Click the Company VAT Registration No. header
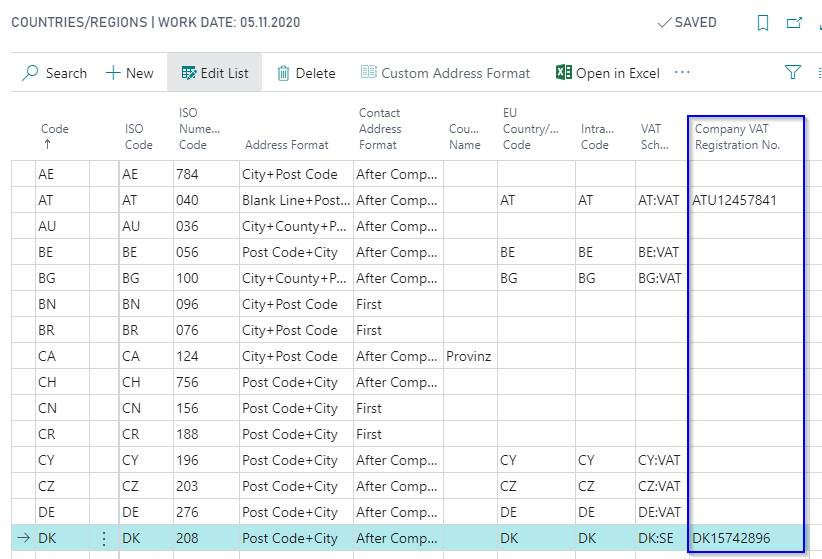The width and height of the screenshot is (822, 559). pyautogui.click(x=737, y=136)
